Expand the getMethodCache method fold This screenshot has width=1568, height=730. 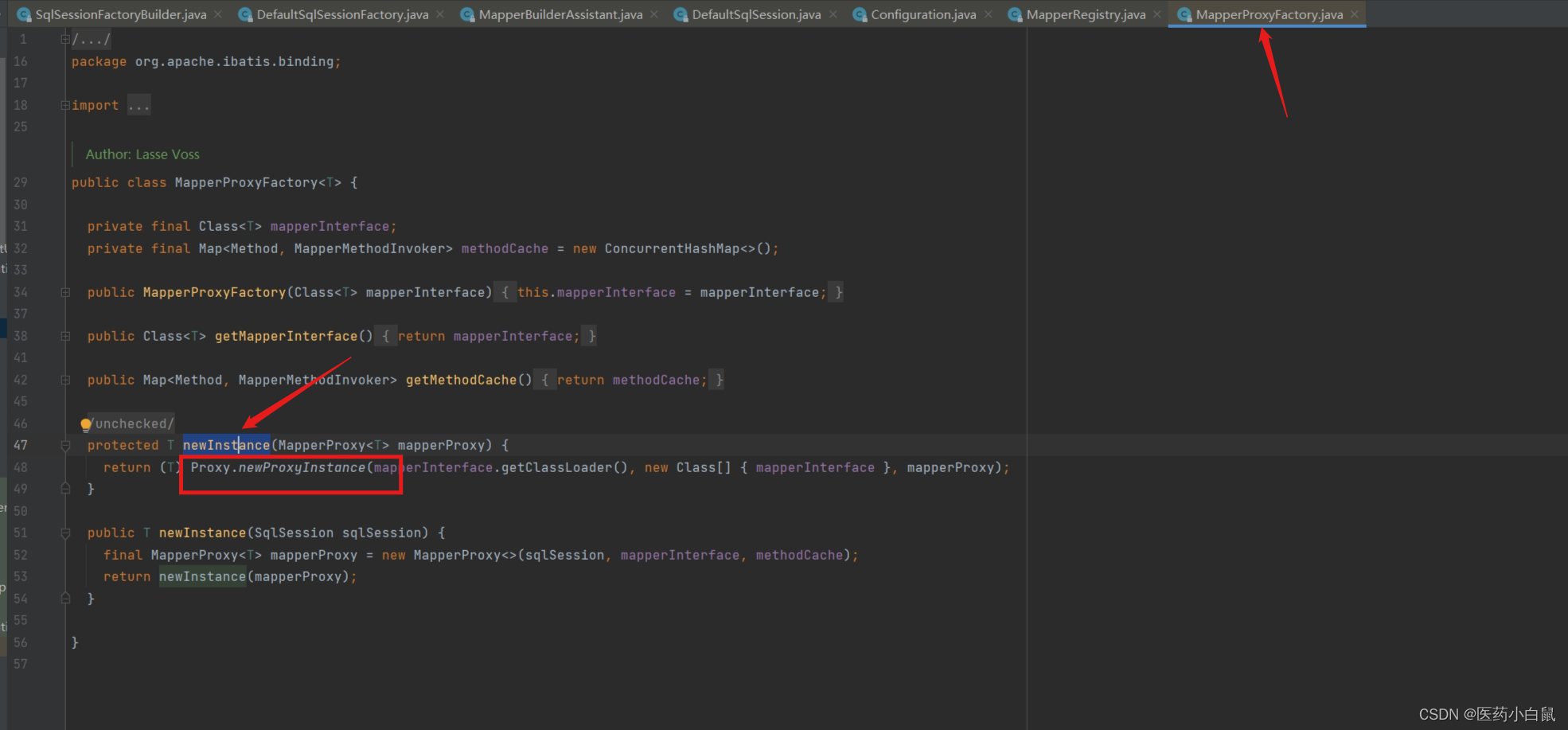click(x=65, y=380)
